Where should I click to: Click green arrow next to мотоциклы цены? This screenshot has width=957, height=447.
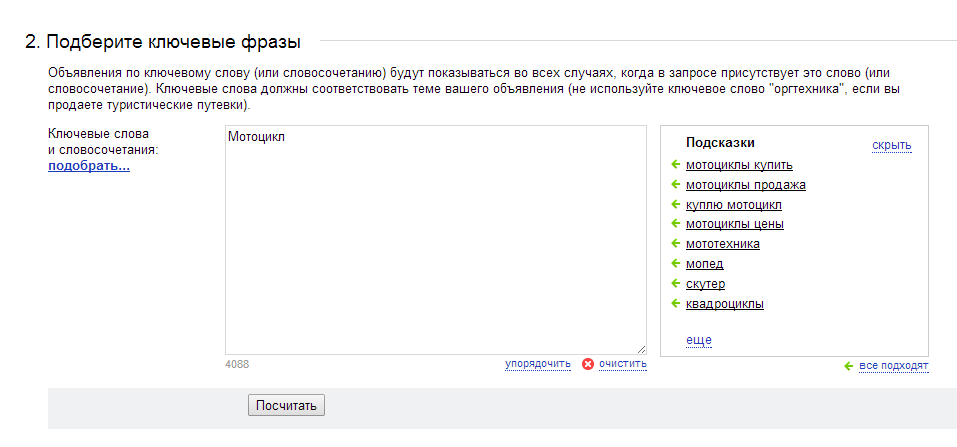point(675,224)
